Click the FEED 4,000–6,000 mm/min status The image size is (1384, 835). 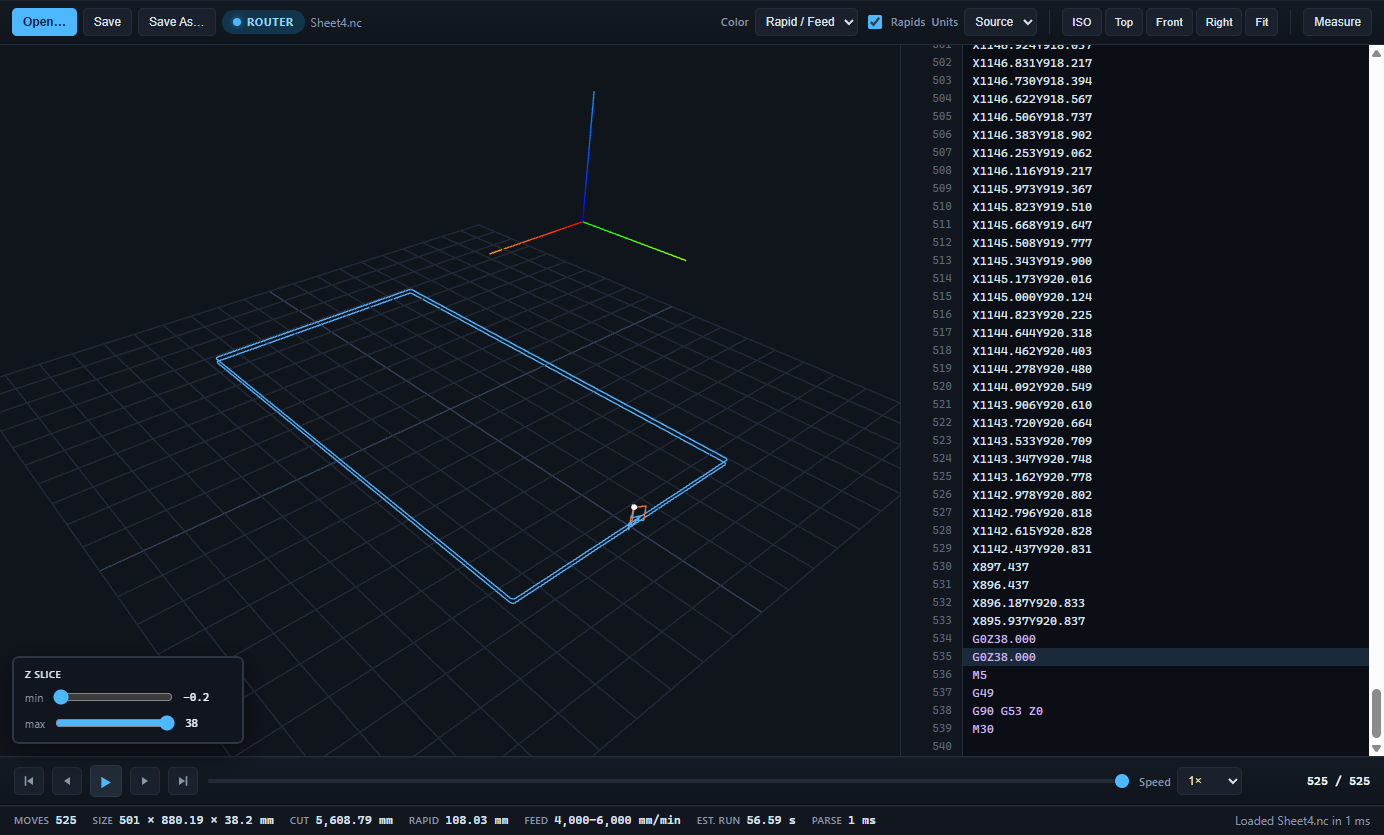click(602, 820)
